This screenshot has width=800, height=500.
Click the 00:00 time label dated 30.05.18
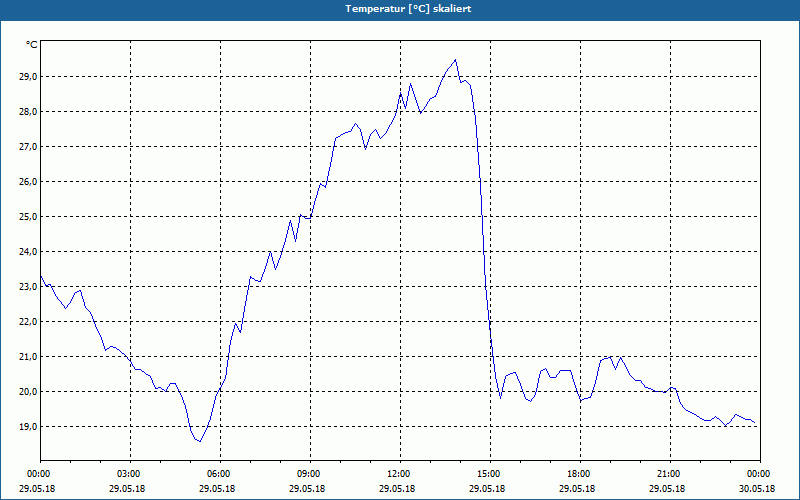pyautogui.click(x=758, y=474)
